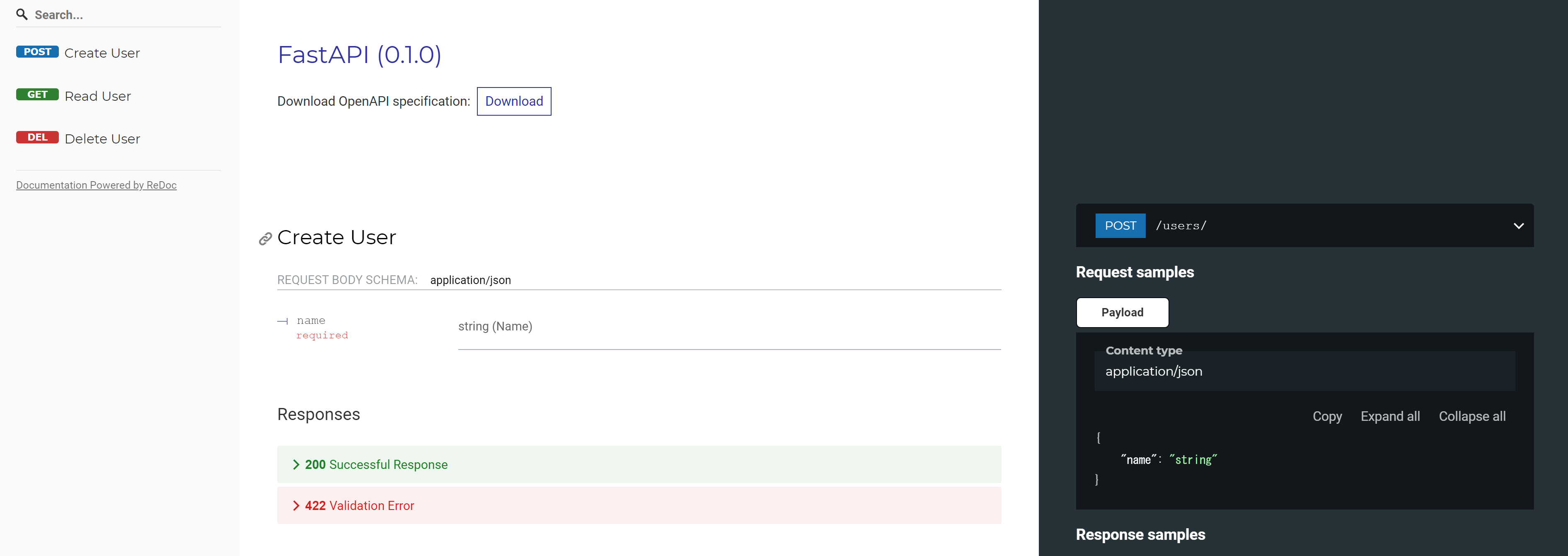The height and width of the screenshot is (556, 1568).
Task: Expand the /users/ endpoint dropdown chevron
Action: 1518,226
